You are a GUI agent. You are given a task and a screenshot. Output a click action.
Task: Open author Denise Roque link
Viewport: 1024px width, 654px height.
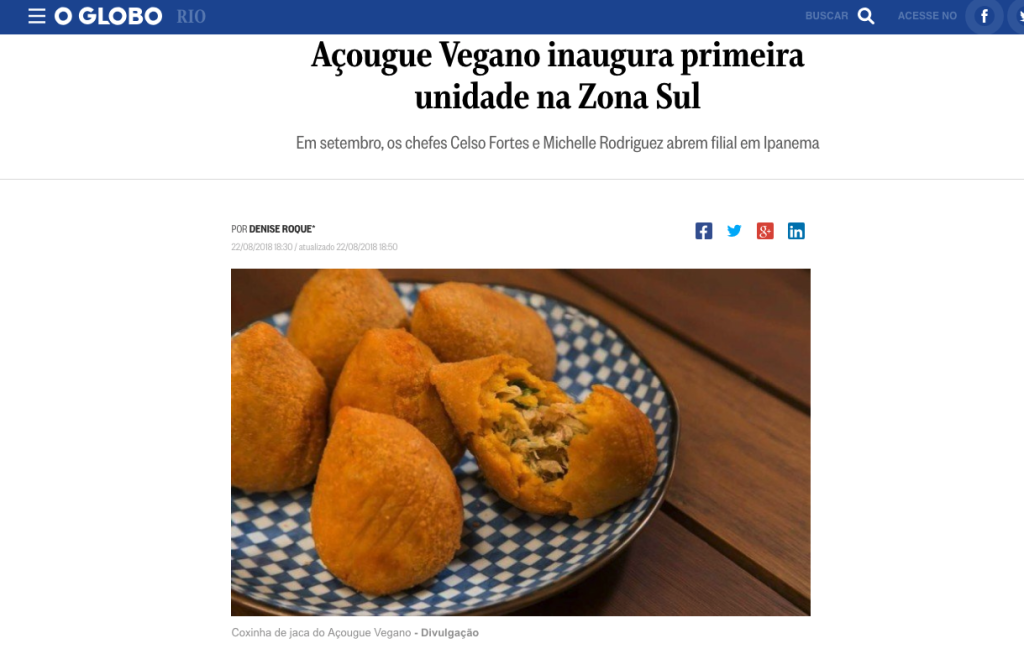[x=281, y=229]
